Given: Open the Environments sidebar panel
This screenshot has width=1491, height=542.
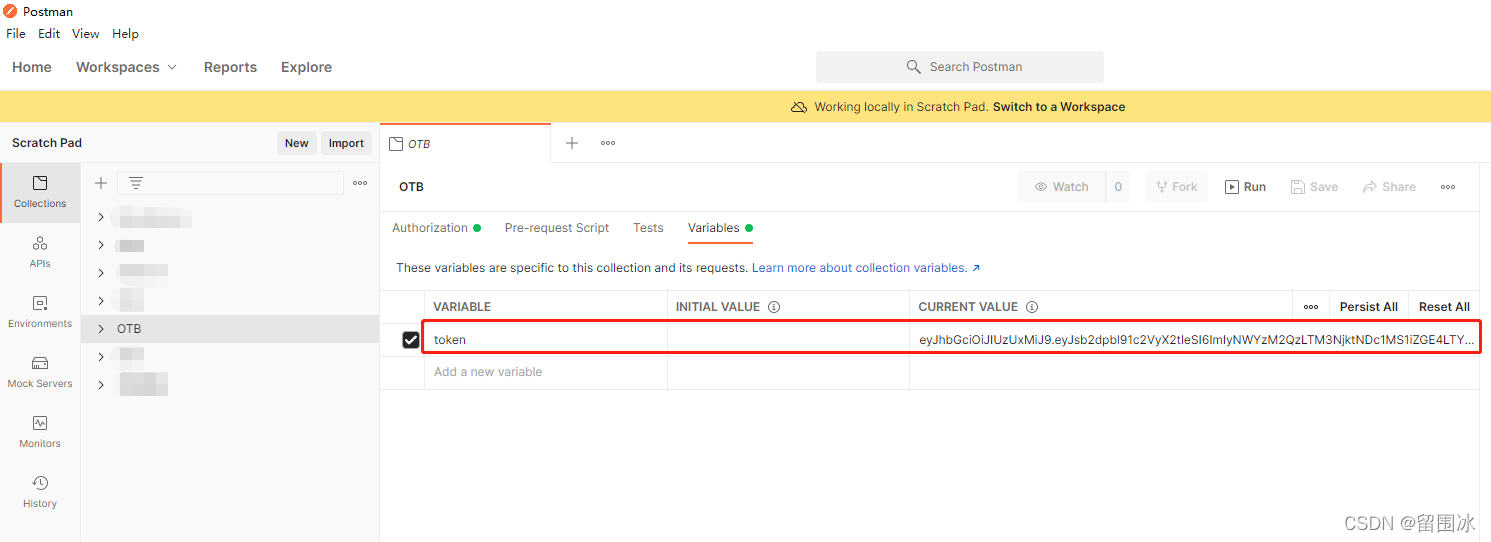Looking at the screenshot, I should tap(40, 312).
